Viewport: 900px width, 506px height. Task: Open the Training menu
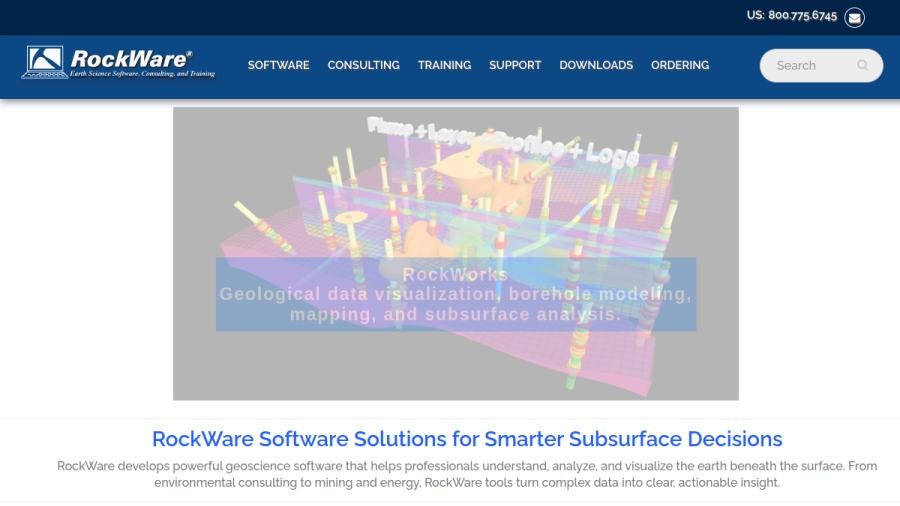444,65
